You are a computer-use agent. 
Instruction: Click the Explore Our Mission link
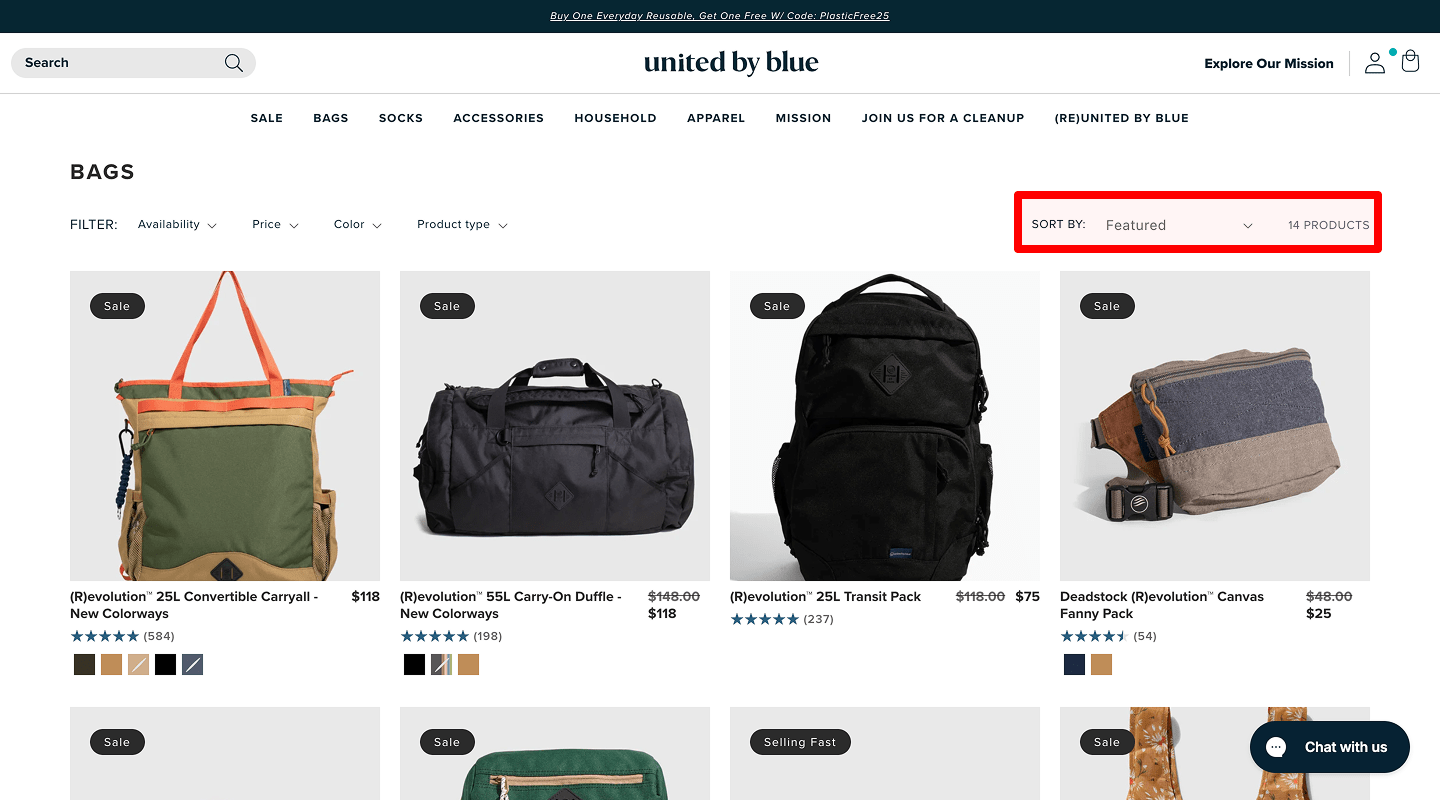[1268, 63]
